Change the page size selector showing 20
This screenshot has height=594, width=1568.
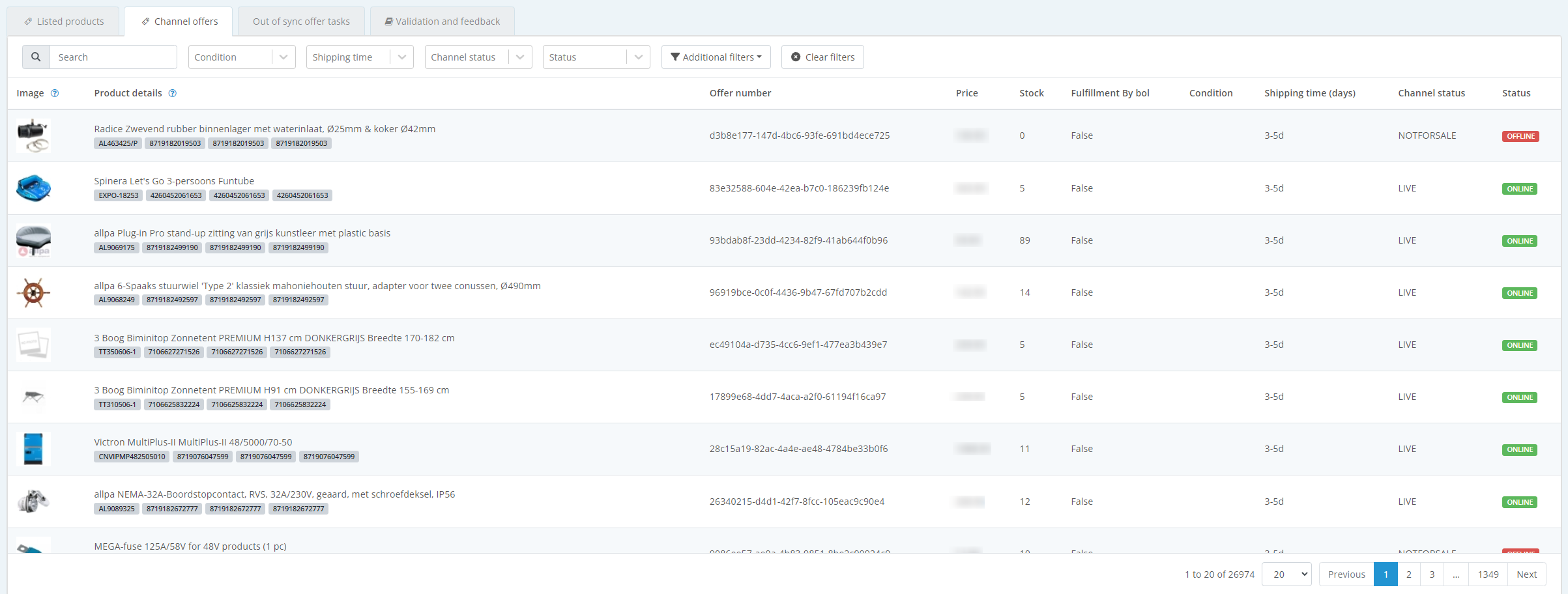coord(1286,574)
